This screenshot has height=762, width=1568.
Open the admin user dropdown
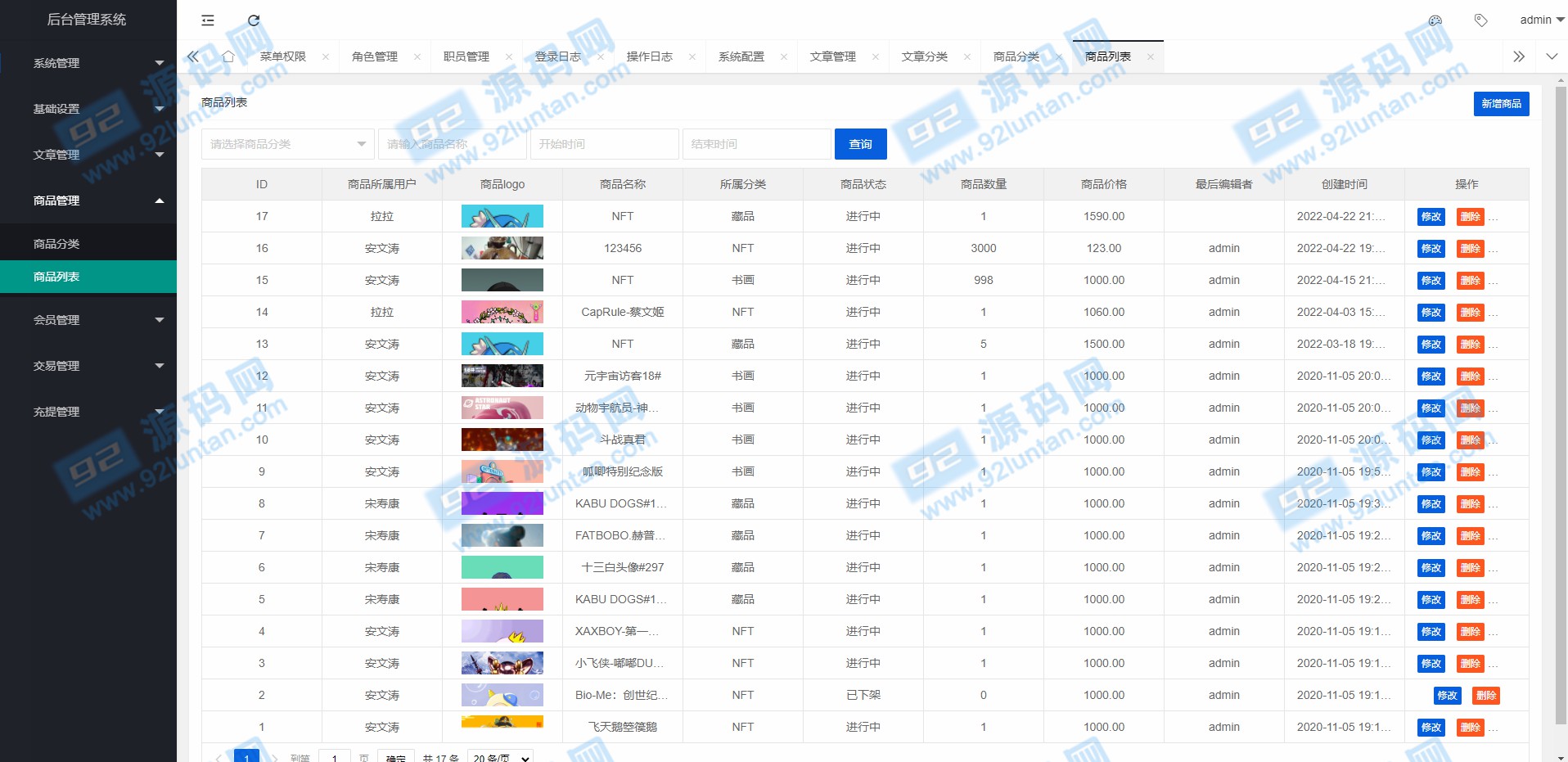(x=1542, y=20)
